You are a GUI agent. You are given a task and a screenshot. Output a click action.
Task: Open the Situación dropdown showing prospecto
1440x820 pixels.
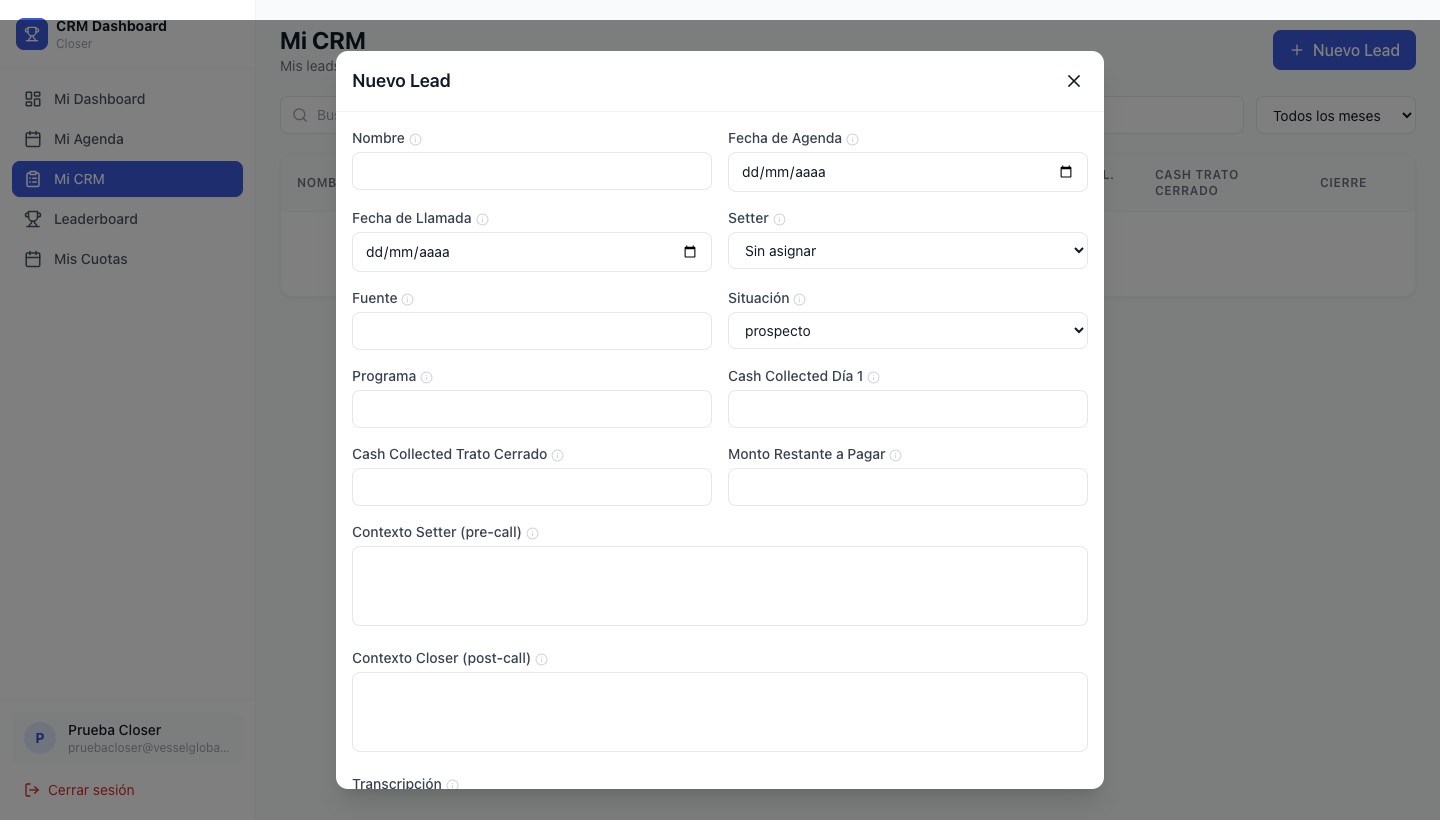(x=907, y=330)
